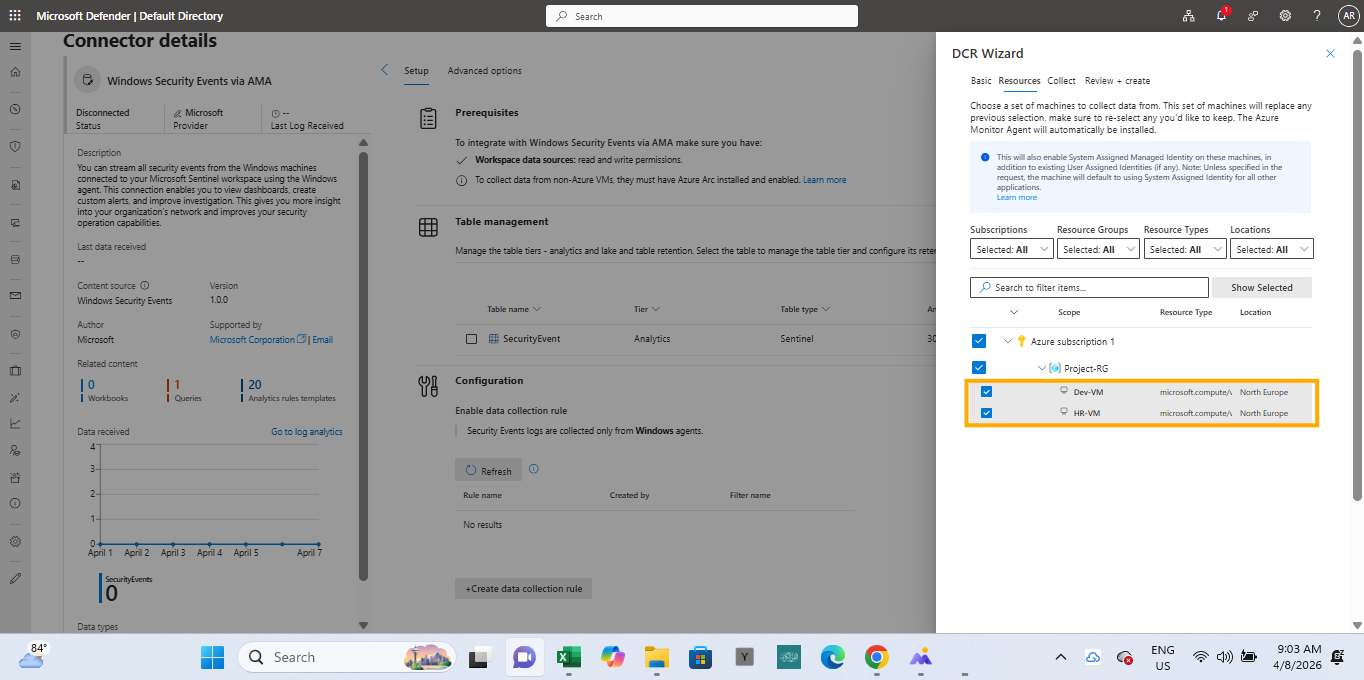Open the Resource Groups dropdown
Viewport: 1364px width, 680px height.
1098,249
